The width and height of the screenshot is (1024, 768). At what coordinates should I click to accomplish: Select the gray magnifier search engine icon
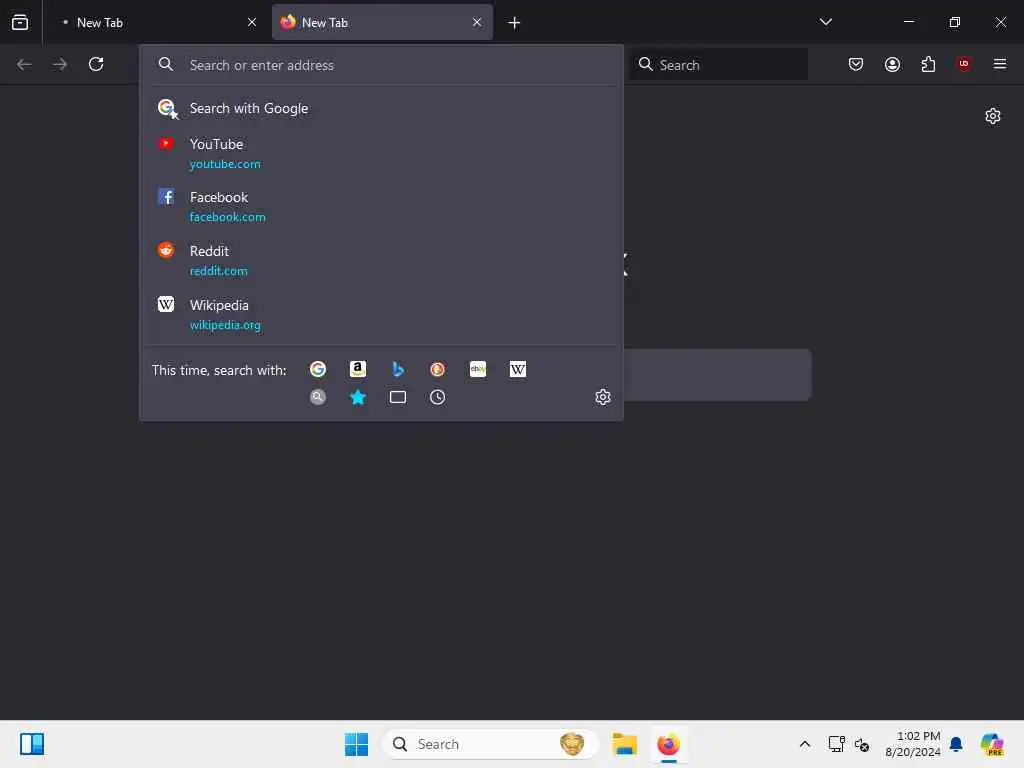(x=318, y=397)
